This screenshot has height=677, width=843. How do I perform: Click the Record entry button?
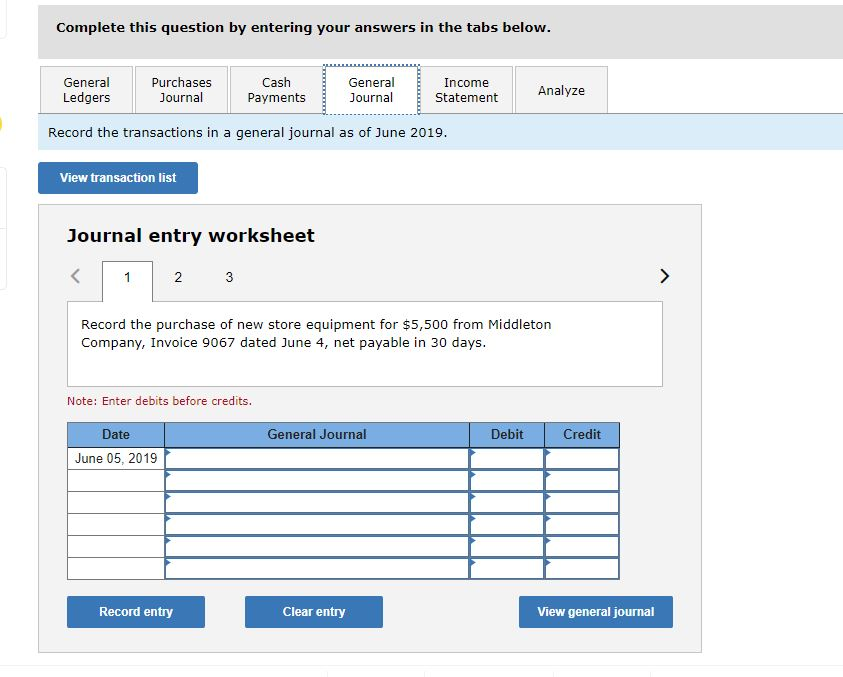pos(135,611)
